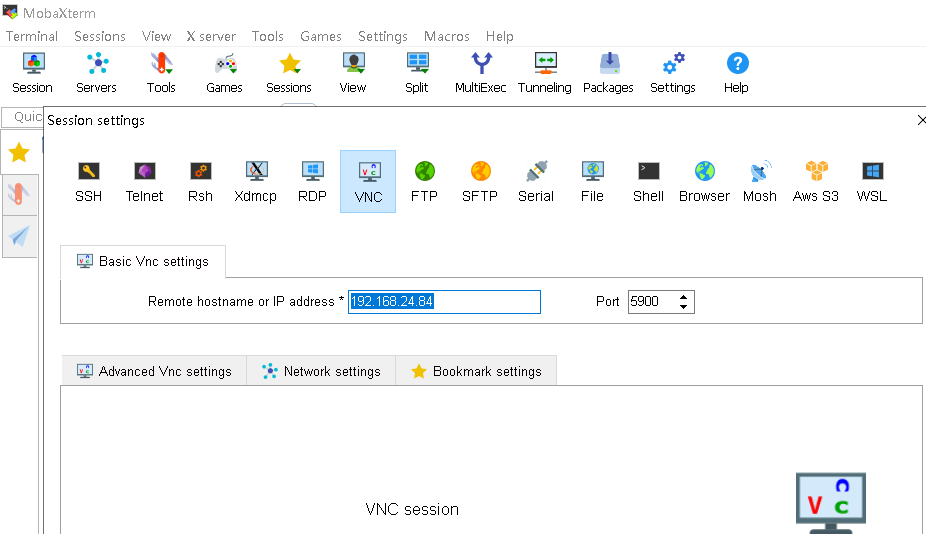Click the Remote hostname or IP address field
Image resolution: width=926 pixels, height=534 pixels.
point(444,302)
